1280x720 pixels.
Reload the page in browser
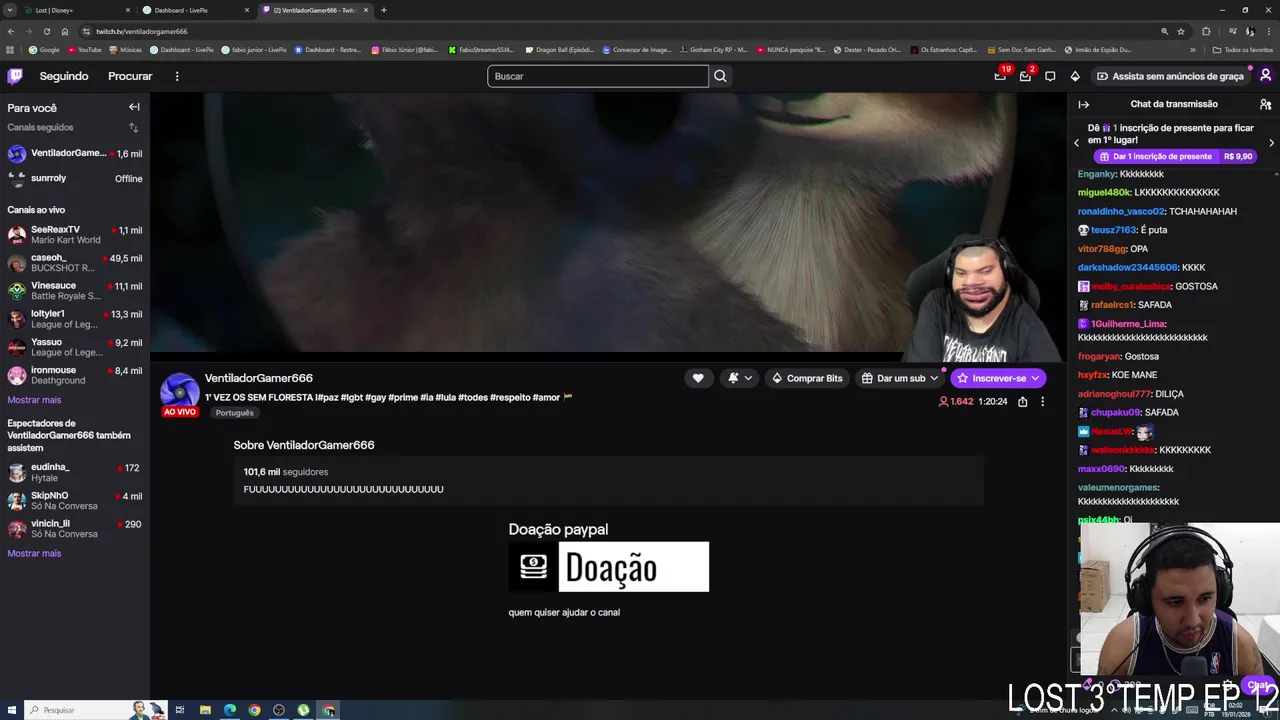point(46,31)
